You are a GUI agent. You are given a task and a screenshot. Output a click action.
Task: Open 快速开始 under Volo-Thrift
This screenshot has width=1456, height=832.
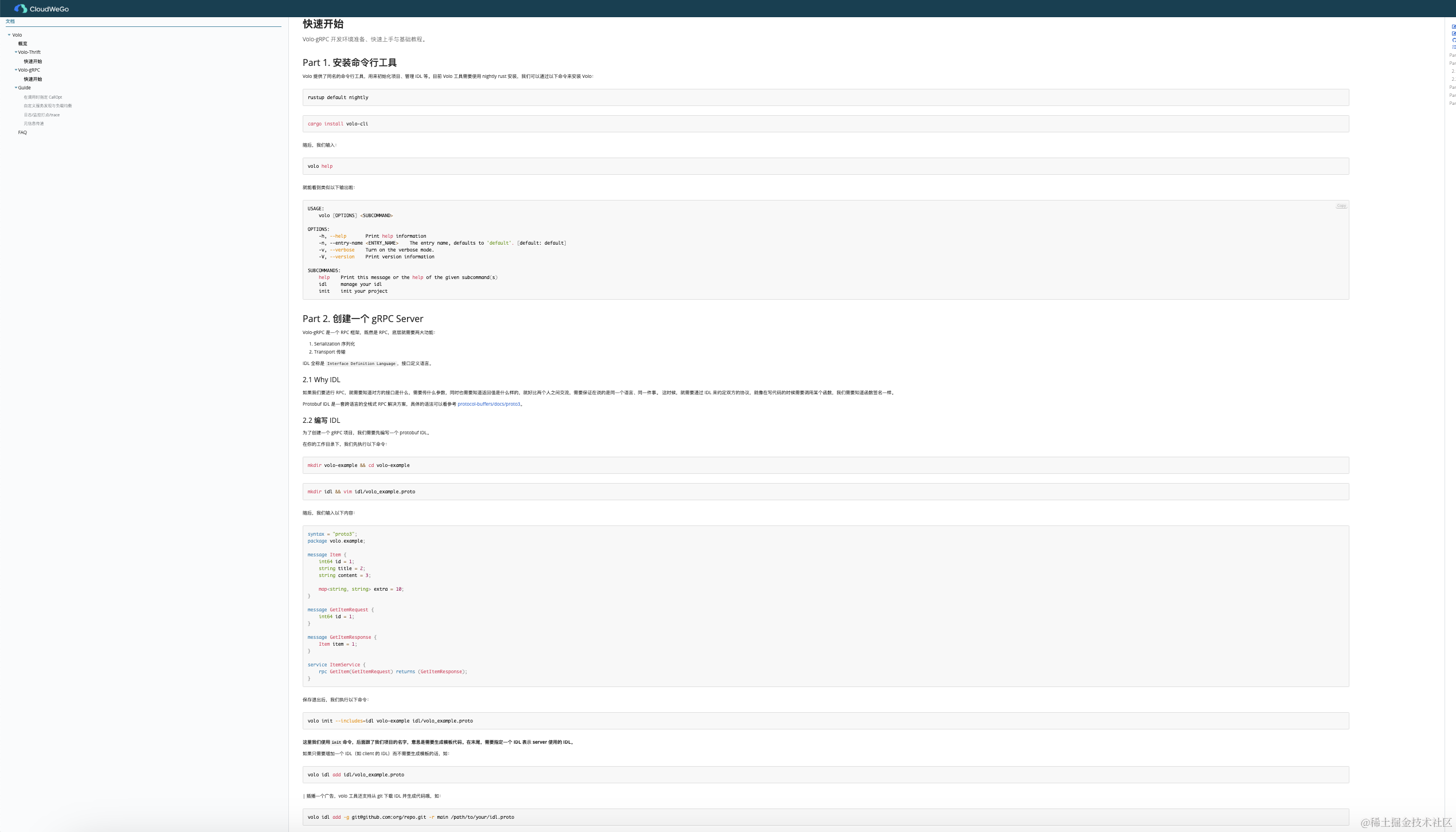pyautogui.click(x=33, y=61)
